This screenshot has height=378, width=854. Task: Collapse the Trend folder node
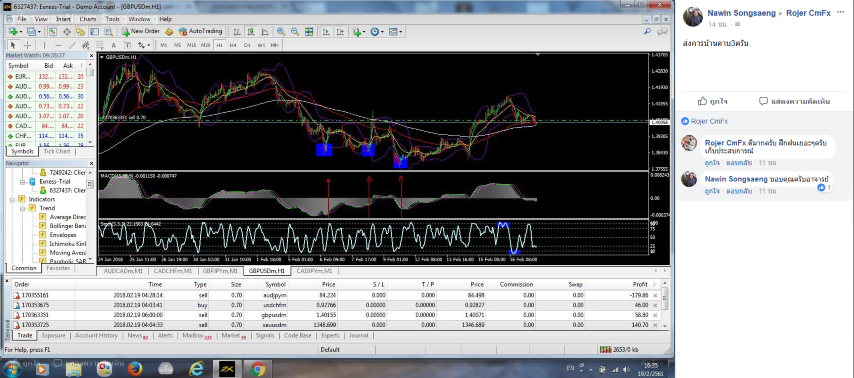(x=23, y=208)
